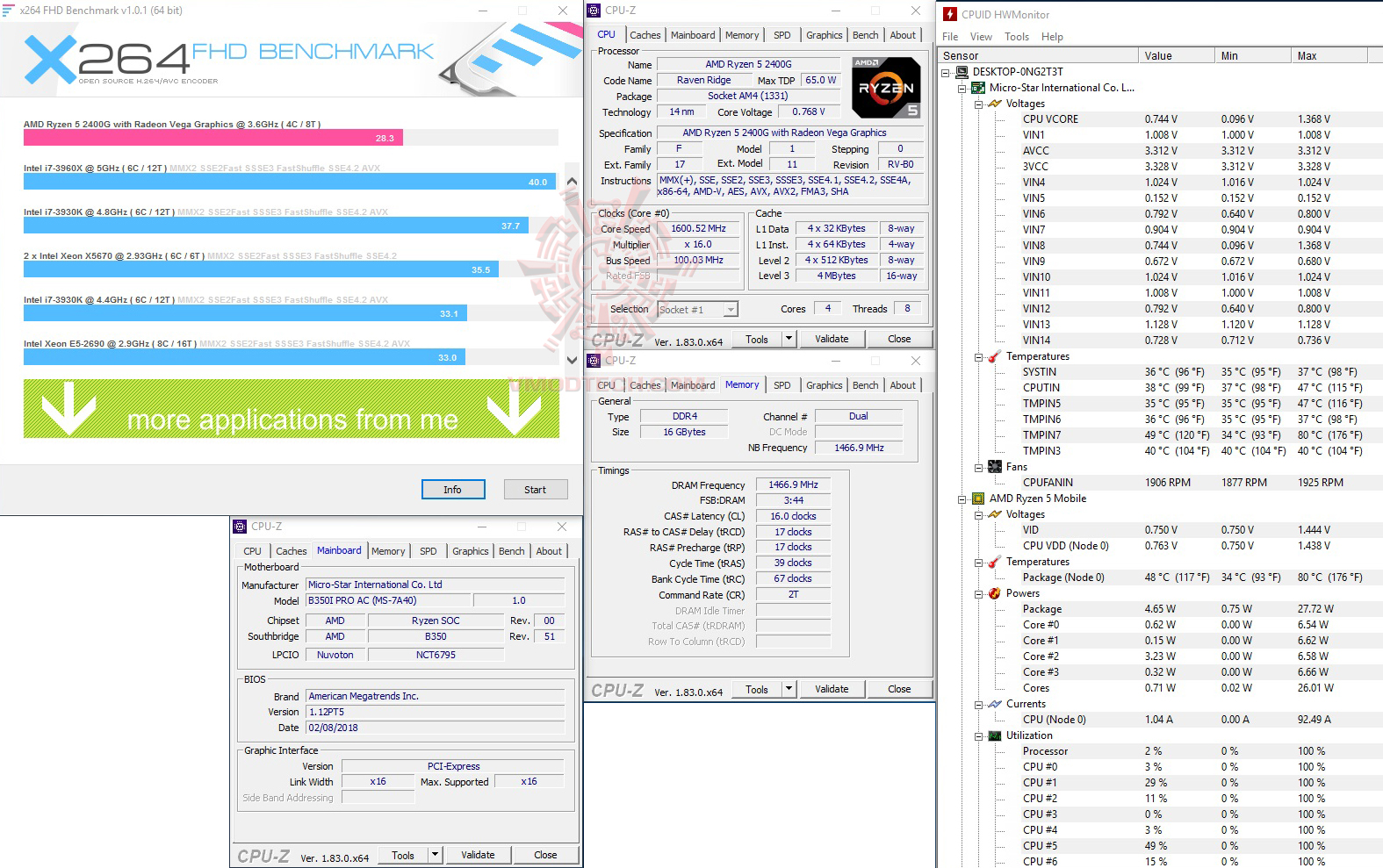Click the title icon of the CPU-Z Mainboard window
The image size is (1383, 868).
pos(240,527)
